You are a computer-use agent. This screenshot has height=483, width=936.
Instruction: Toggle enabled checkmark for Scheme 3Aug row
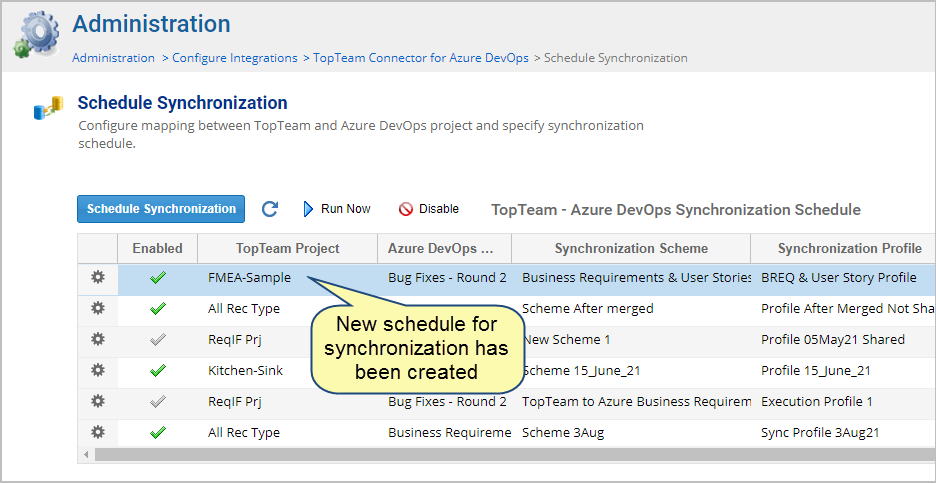(158, 433)
